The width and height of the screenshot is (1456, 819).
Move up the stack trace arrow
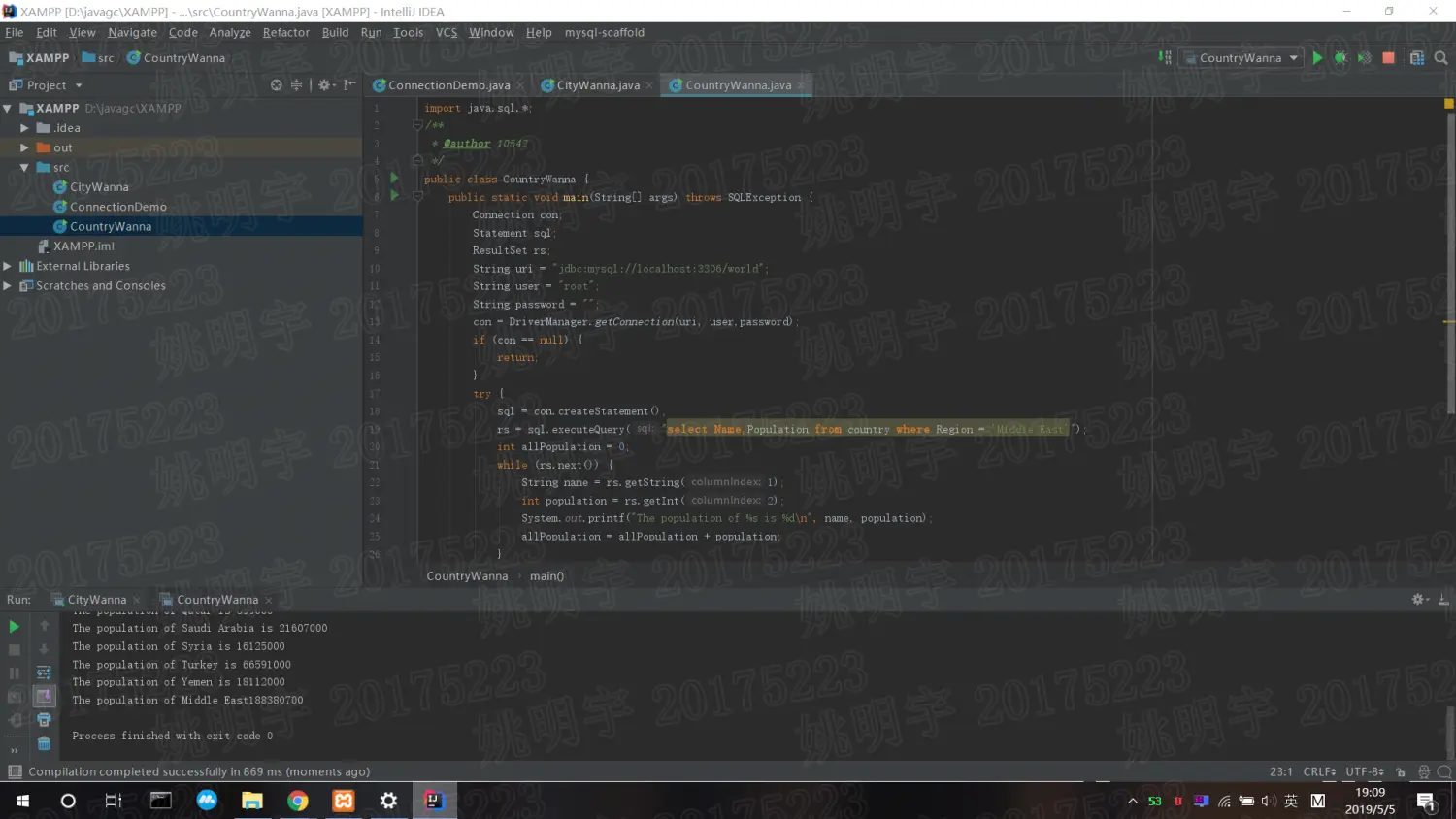coord(44,626)
